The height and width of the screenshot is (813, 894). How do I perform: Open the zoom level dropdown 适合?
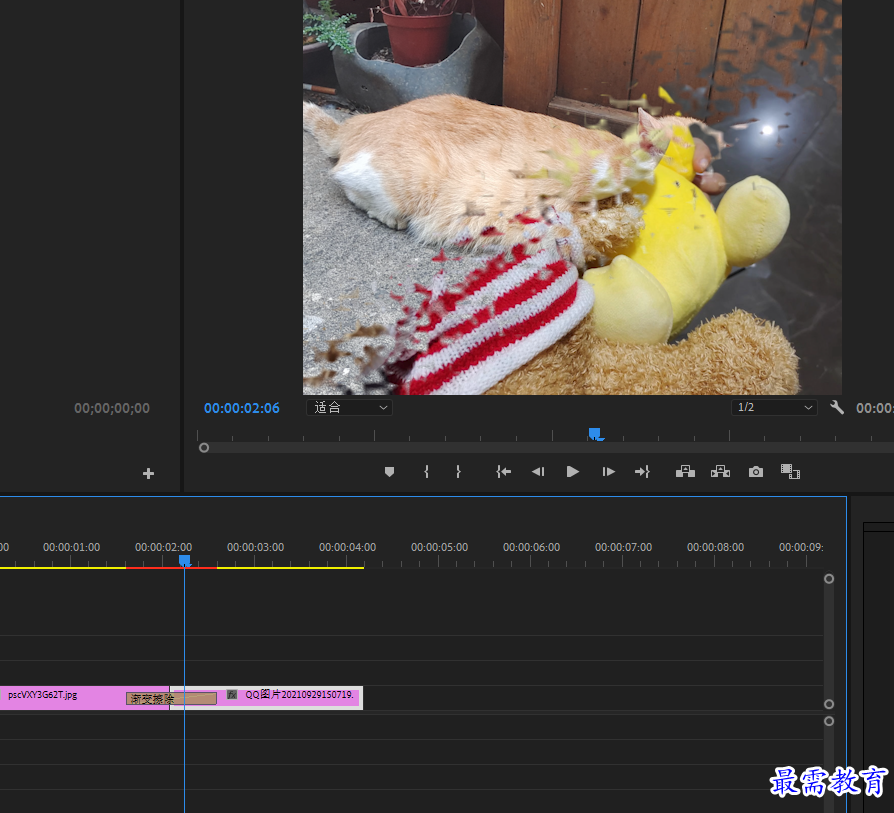(x=349, y=408)
